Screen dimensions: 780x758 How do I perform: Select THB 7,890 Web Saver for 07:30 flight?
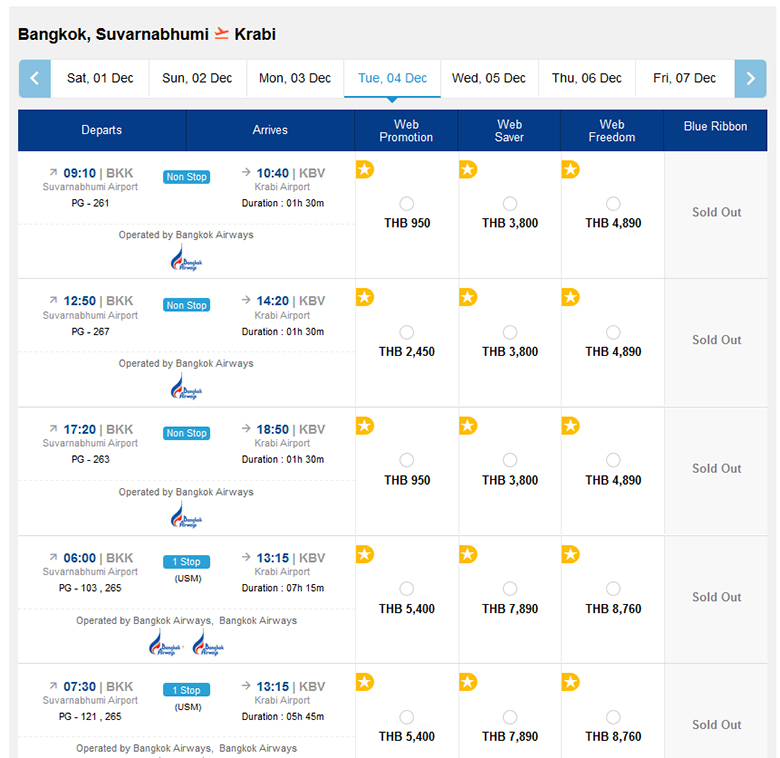pyautogui.click(x=510, y=717)
